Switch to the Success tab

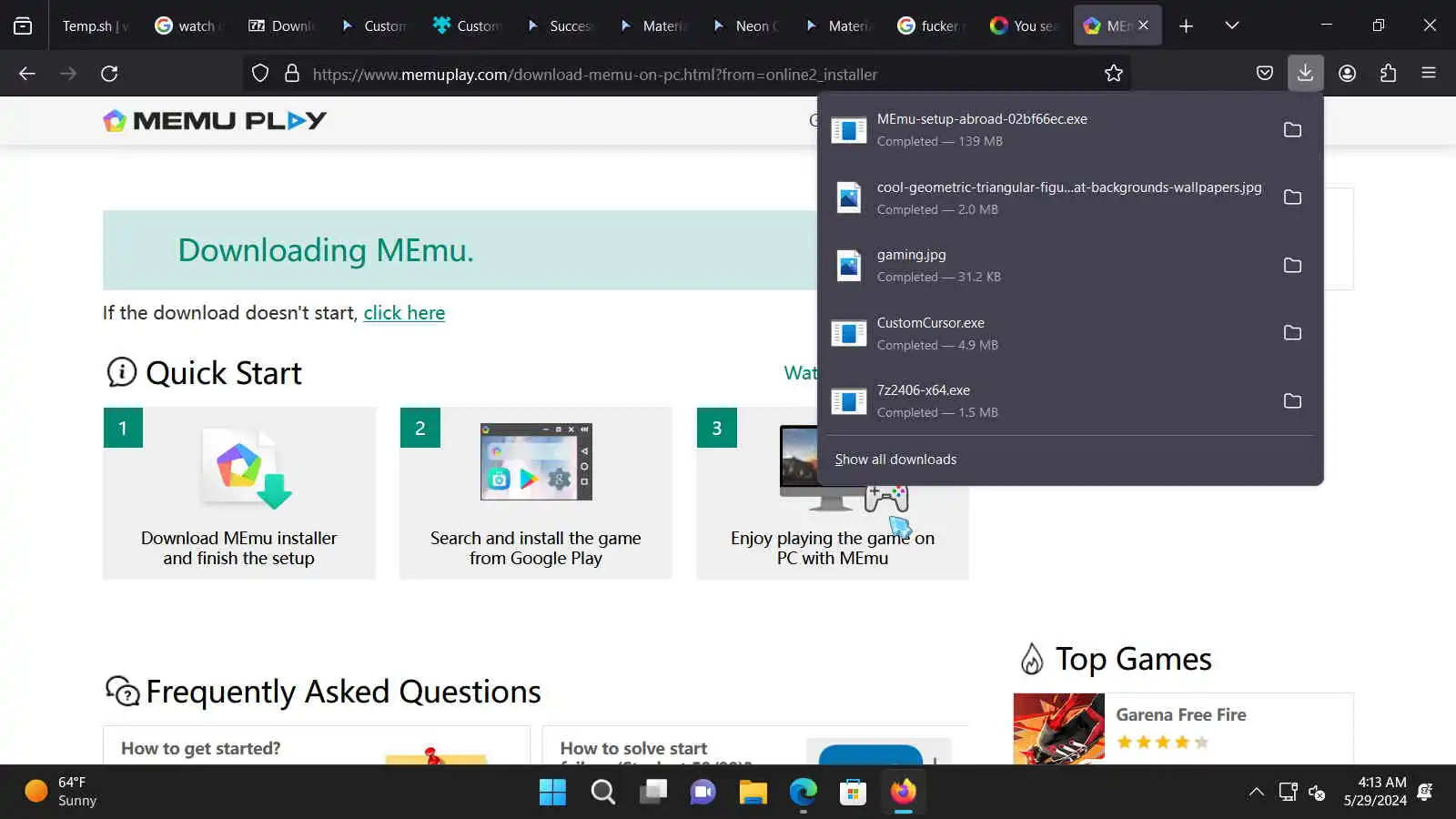[561, 25]
